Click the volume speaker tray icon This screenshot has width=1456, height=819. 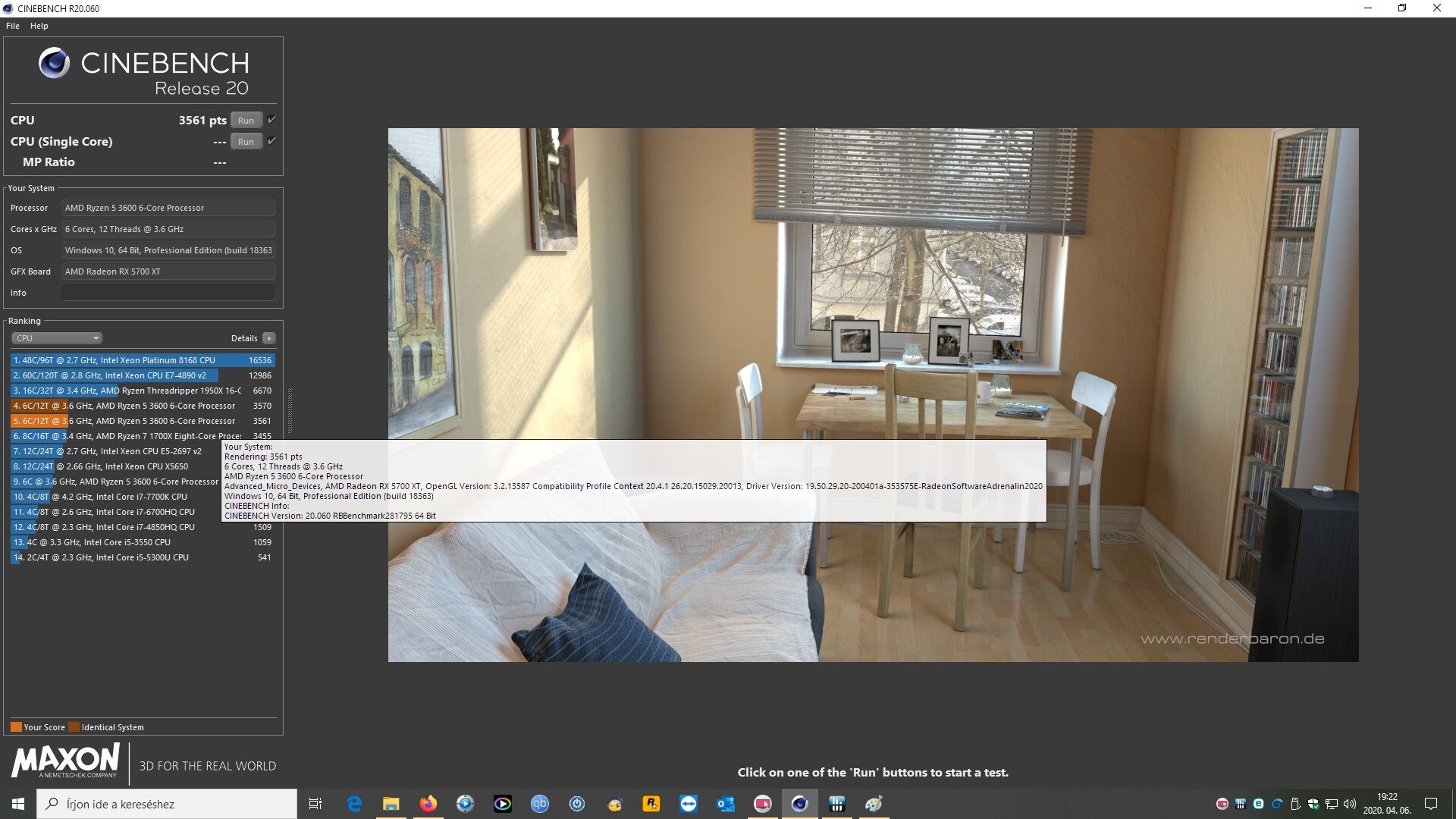(1350, 804)
